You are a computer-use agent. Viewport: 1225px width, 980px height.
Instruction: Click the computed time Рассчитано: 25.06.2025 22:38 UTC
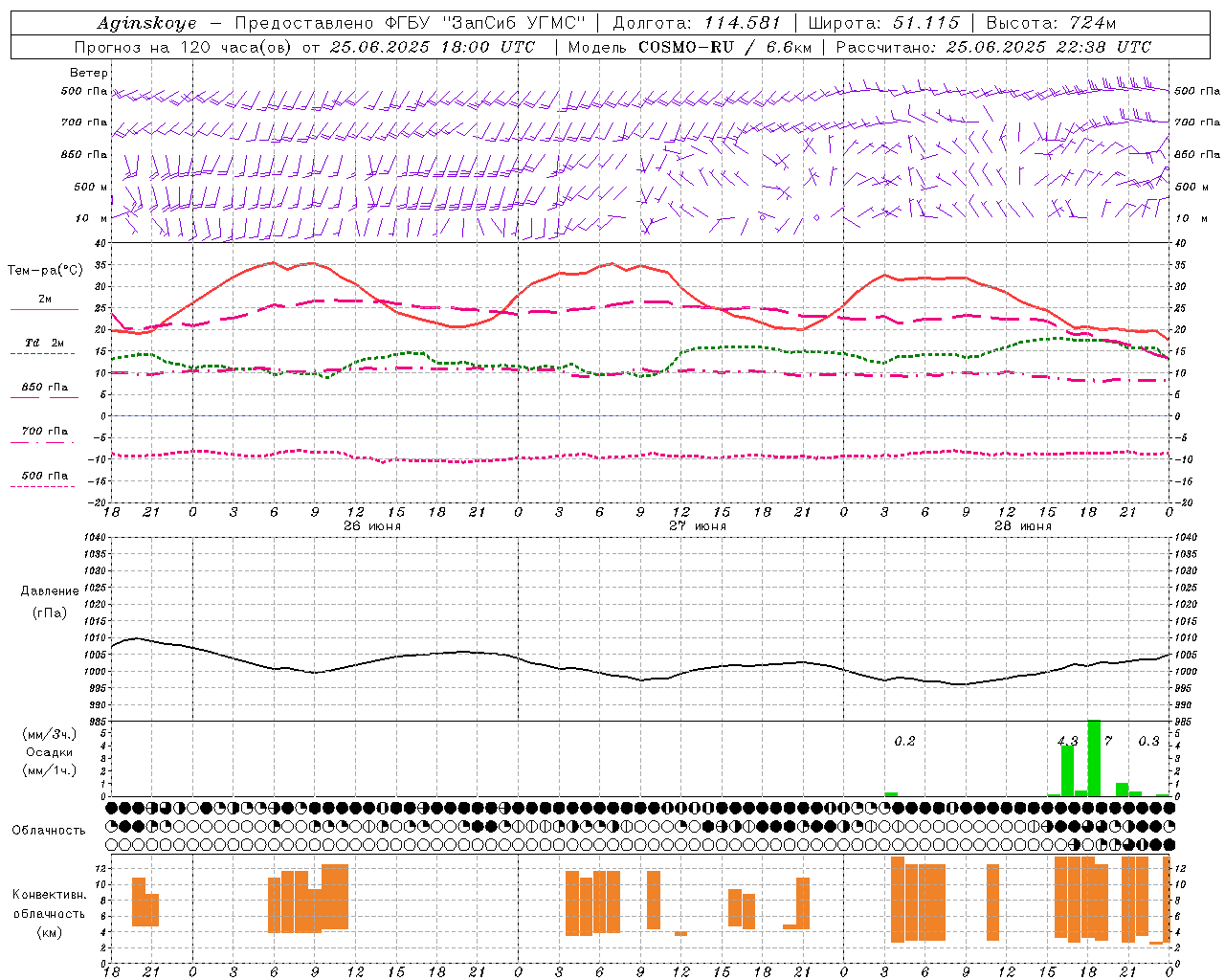coord(993,47)
